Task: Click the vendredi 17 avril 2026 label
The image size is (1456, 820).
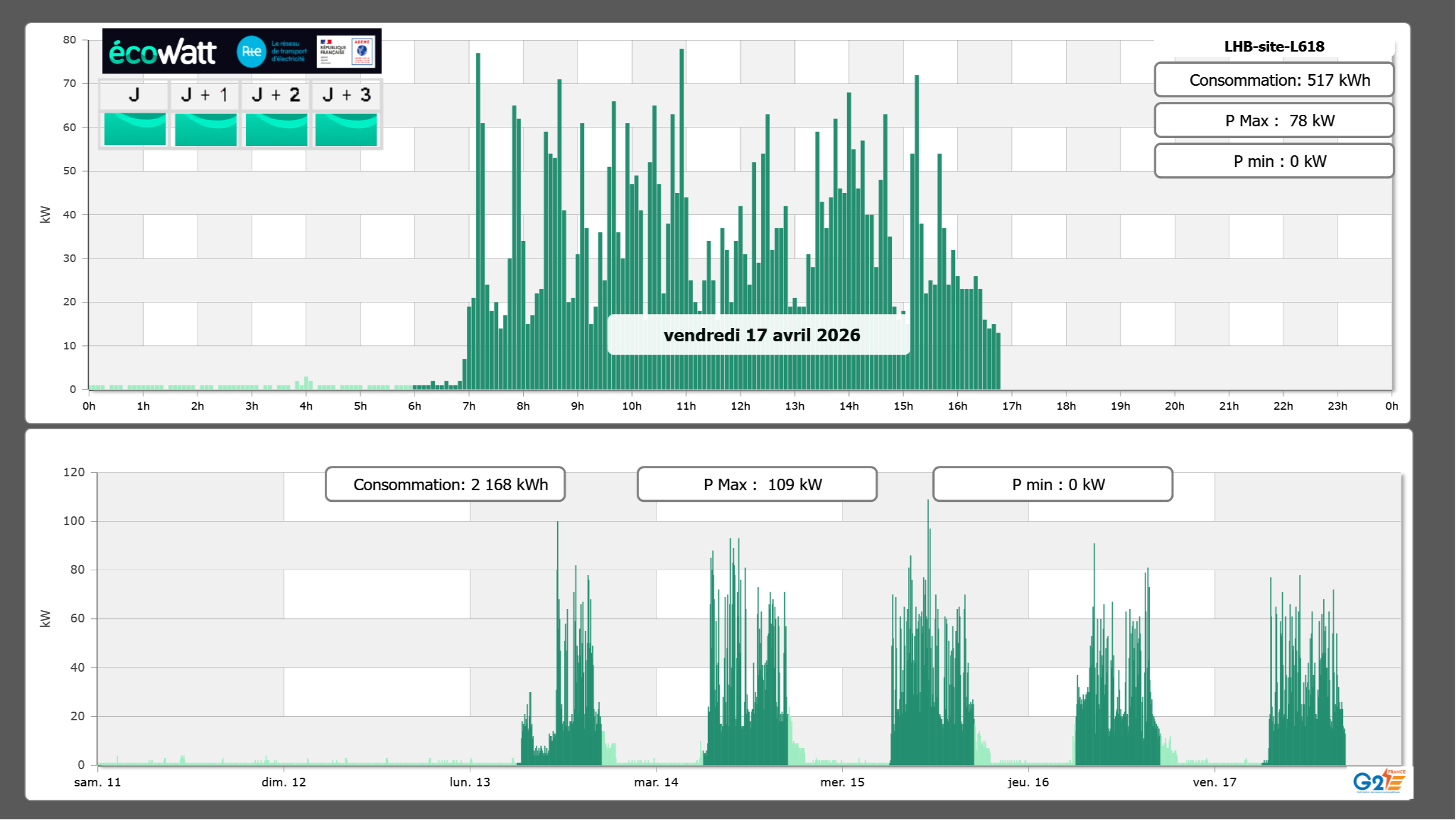Action: pyautogui.click(x=761, y=335)
